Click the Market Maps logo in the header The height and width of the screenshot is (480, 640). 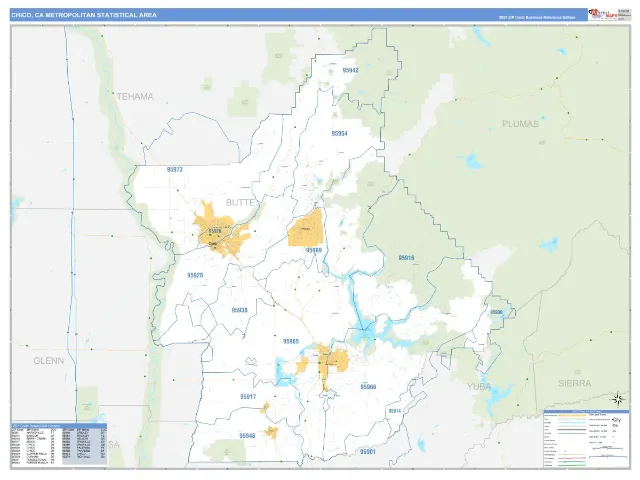(x=603, y=14)
